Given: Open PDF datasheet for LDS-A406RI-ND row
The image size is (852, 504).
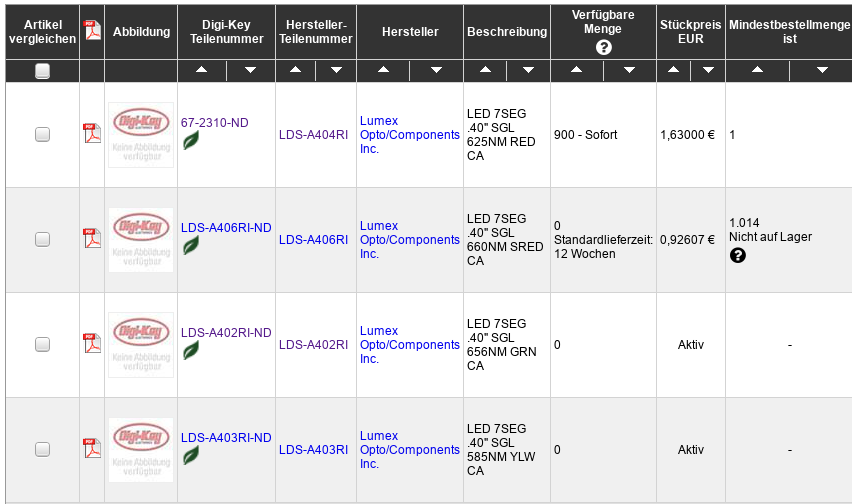Looking at the screenshot, I should (x=92, y=239).
